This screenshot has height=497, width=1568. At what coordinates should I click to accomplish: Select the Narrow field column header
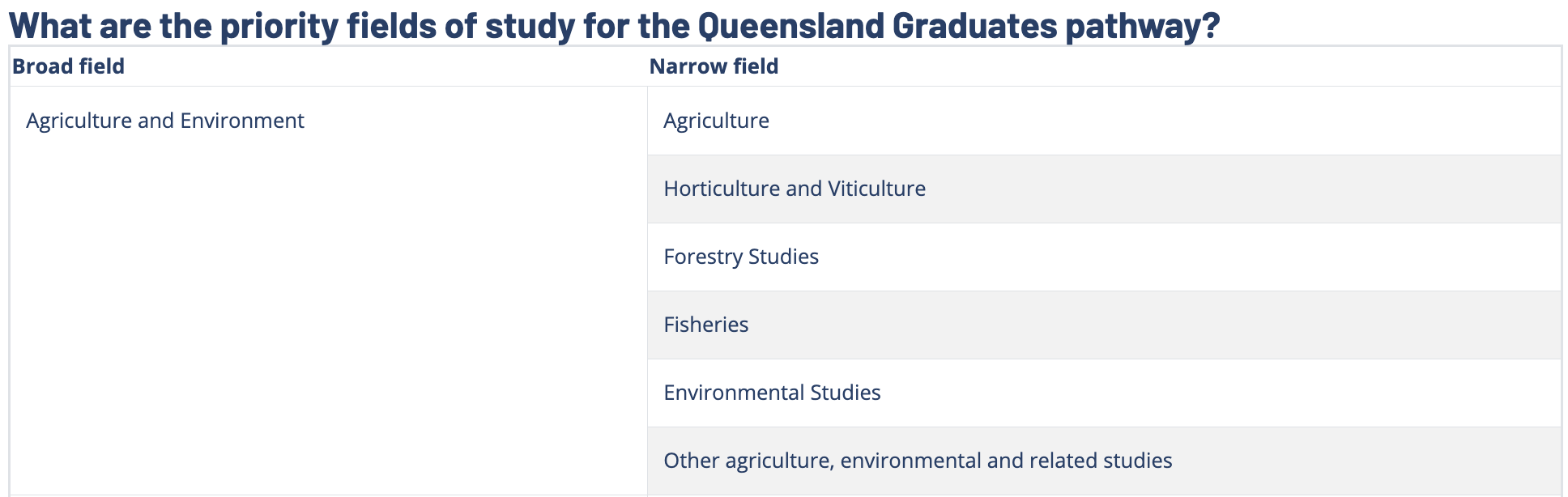pyautogui.click(x=714, y=66)
